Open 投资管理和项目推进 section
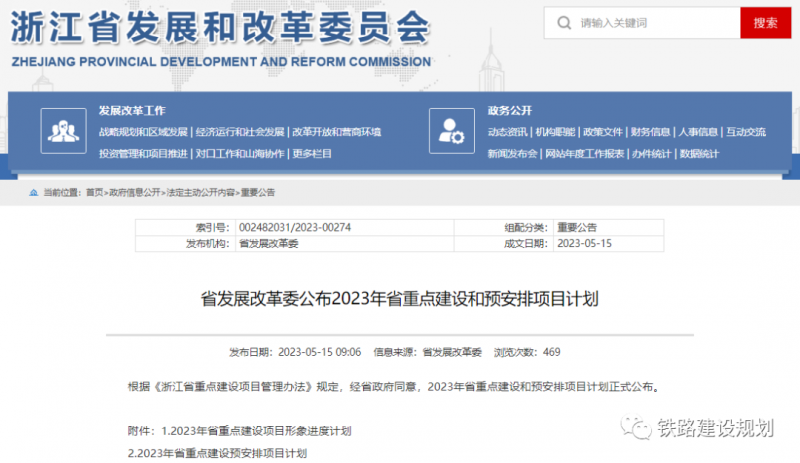 click(x=143, y=154)
